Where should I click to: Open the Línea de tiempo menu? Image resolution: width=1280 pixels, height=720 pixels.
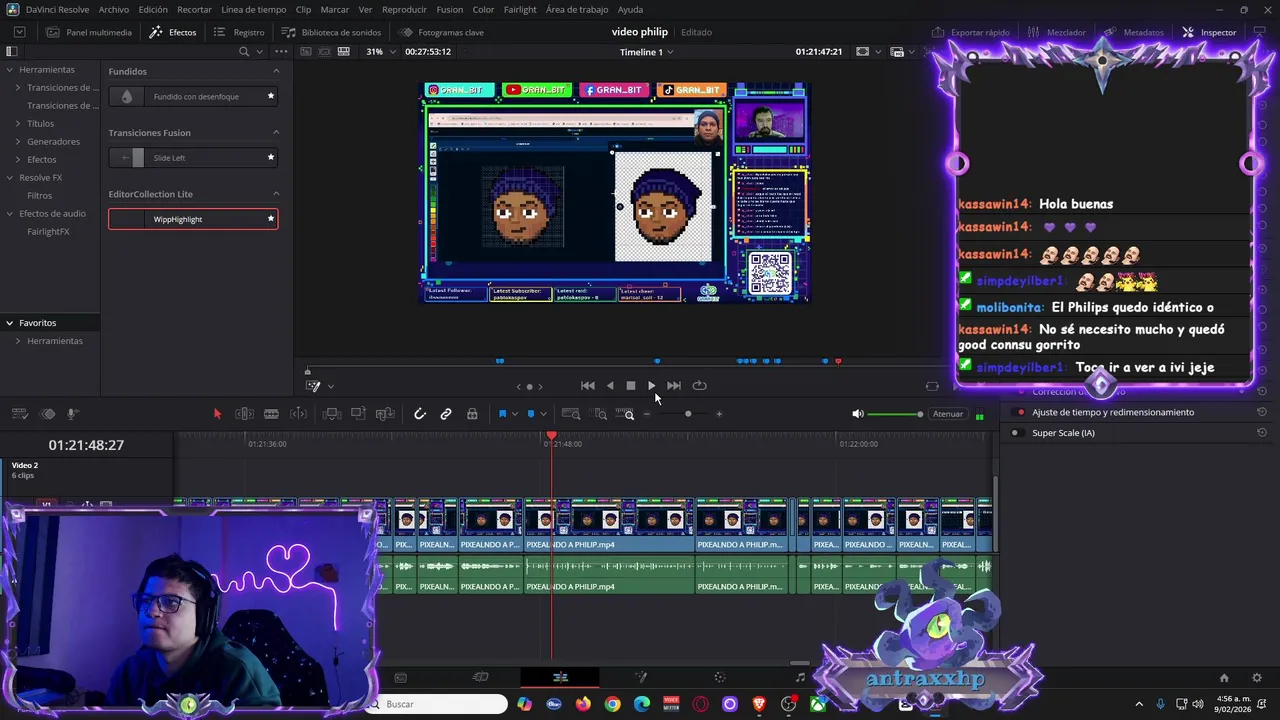click(x=253, y=9)
